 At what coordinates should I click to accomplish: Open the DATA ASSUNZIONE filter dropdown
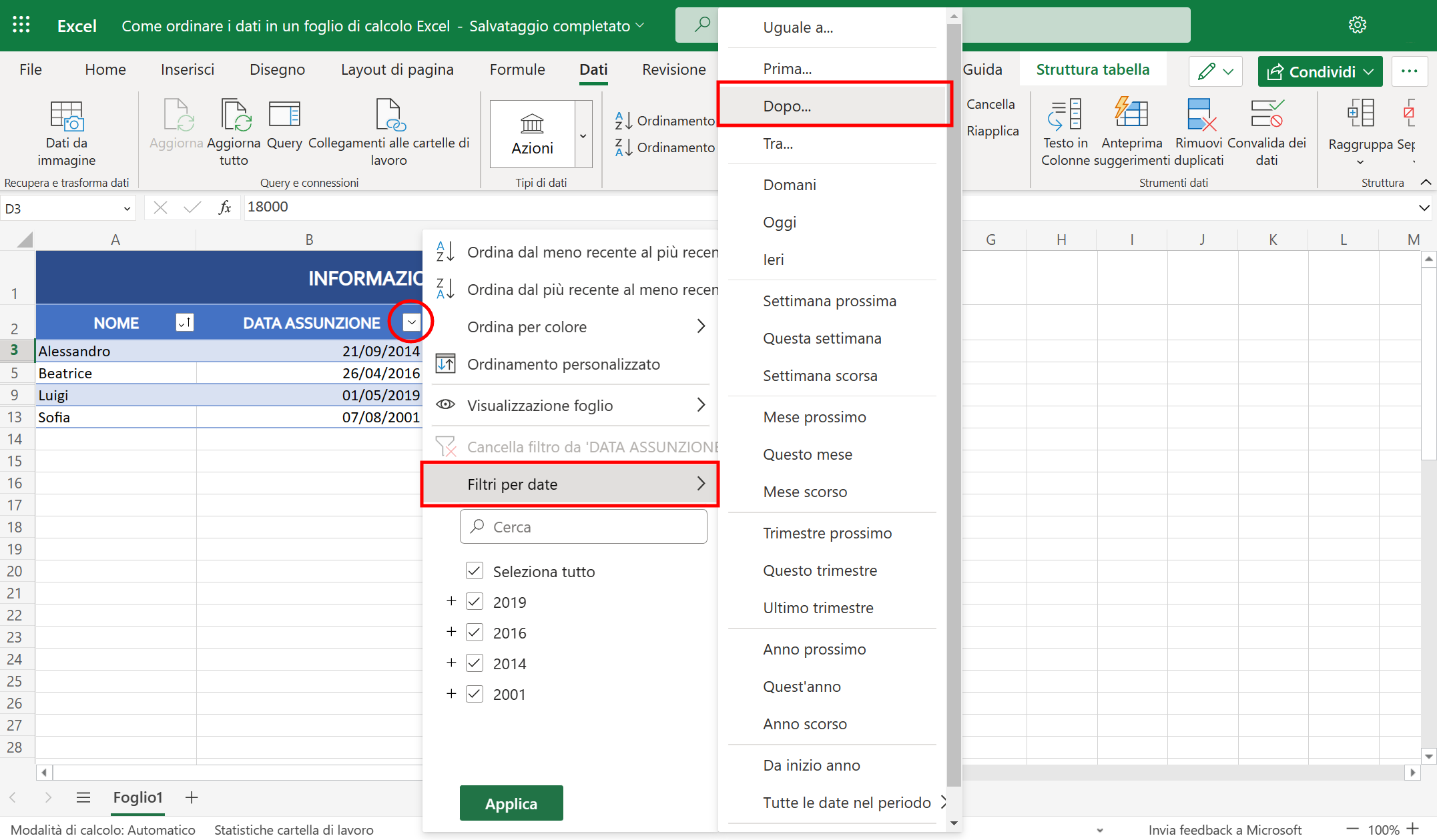coord(412,322)
